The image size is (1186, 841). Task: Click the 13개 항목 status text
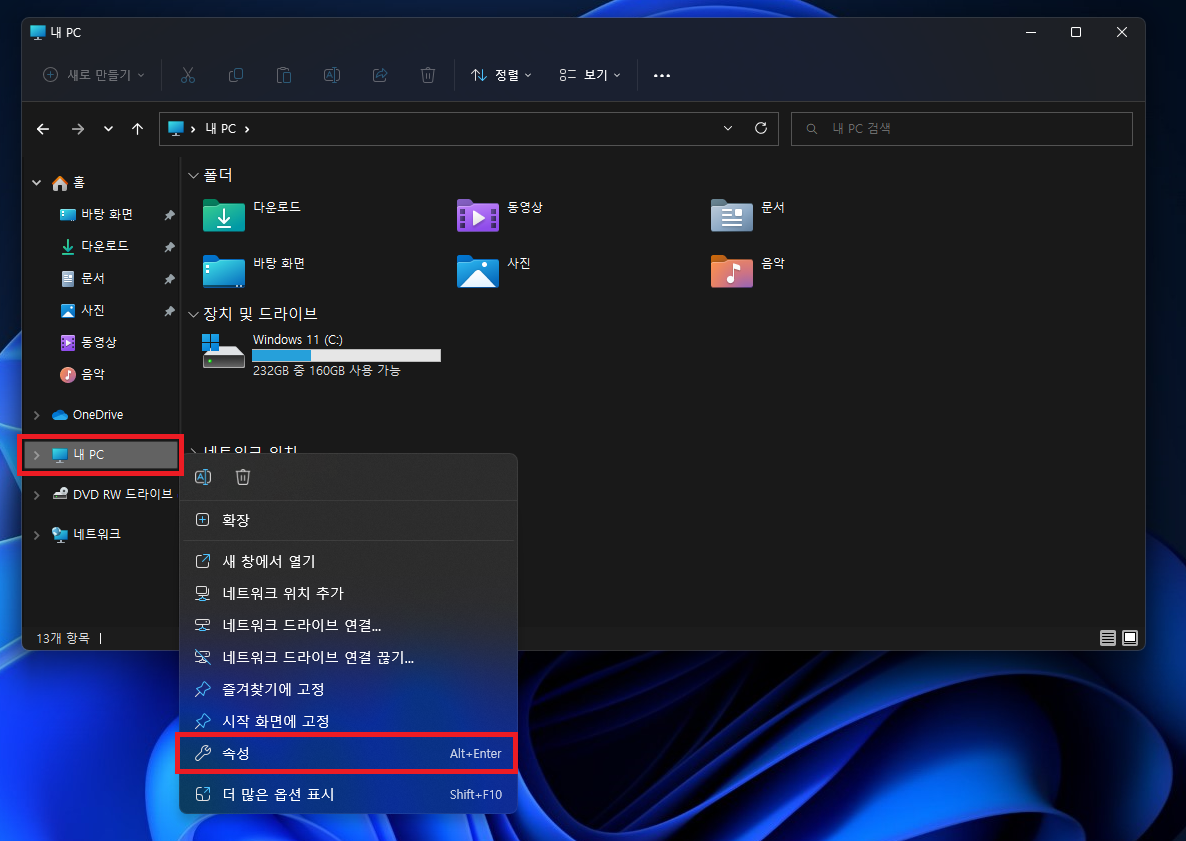pyautogui.click(x=63, y=638)
